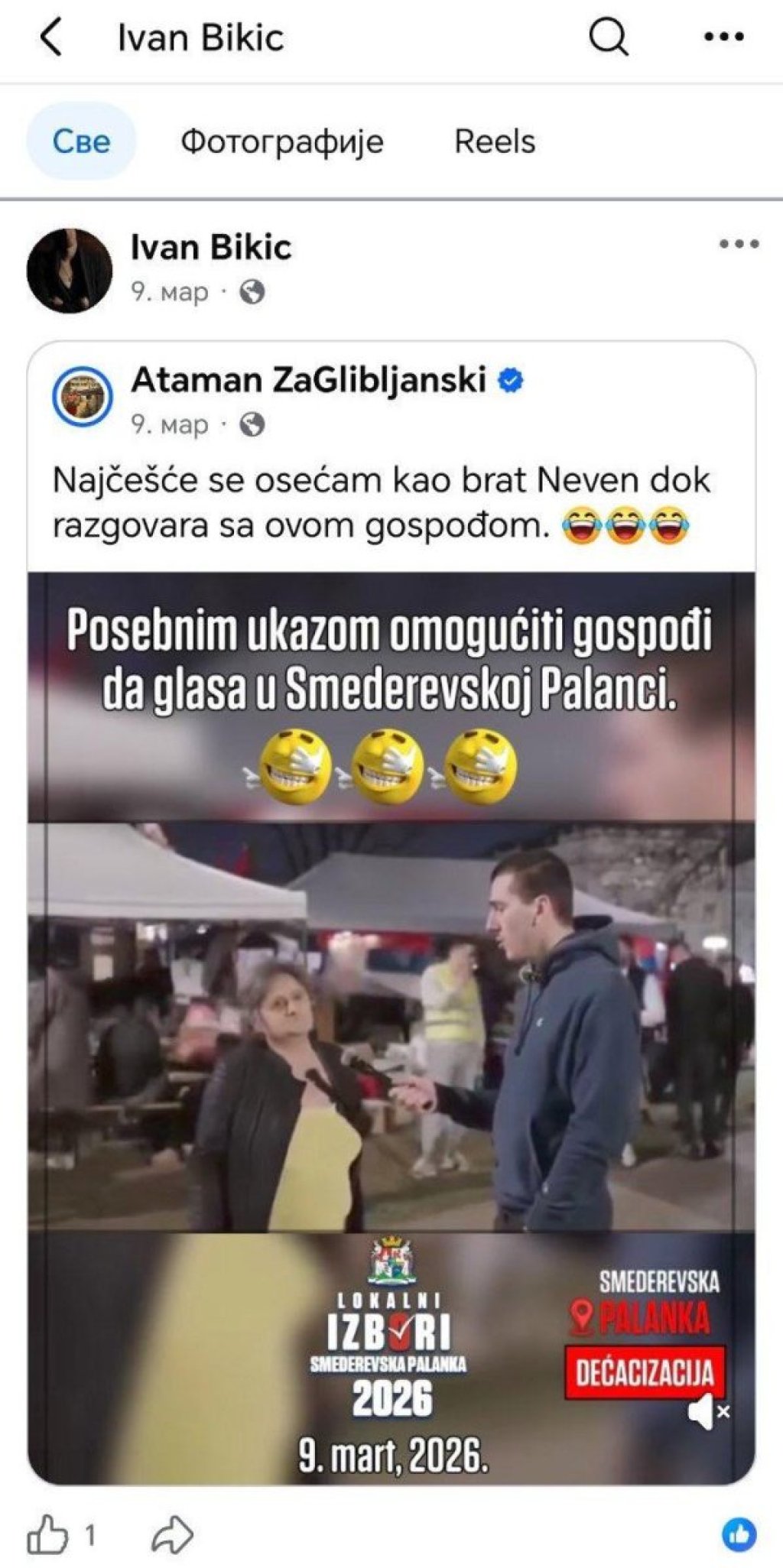Like the post with the thumbs-up icon

click(x=48, y=1534)
